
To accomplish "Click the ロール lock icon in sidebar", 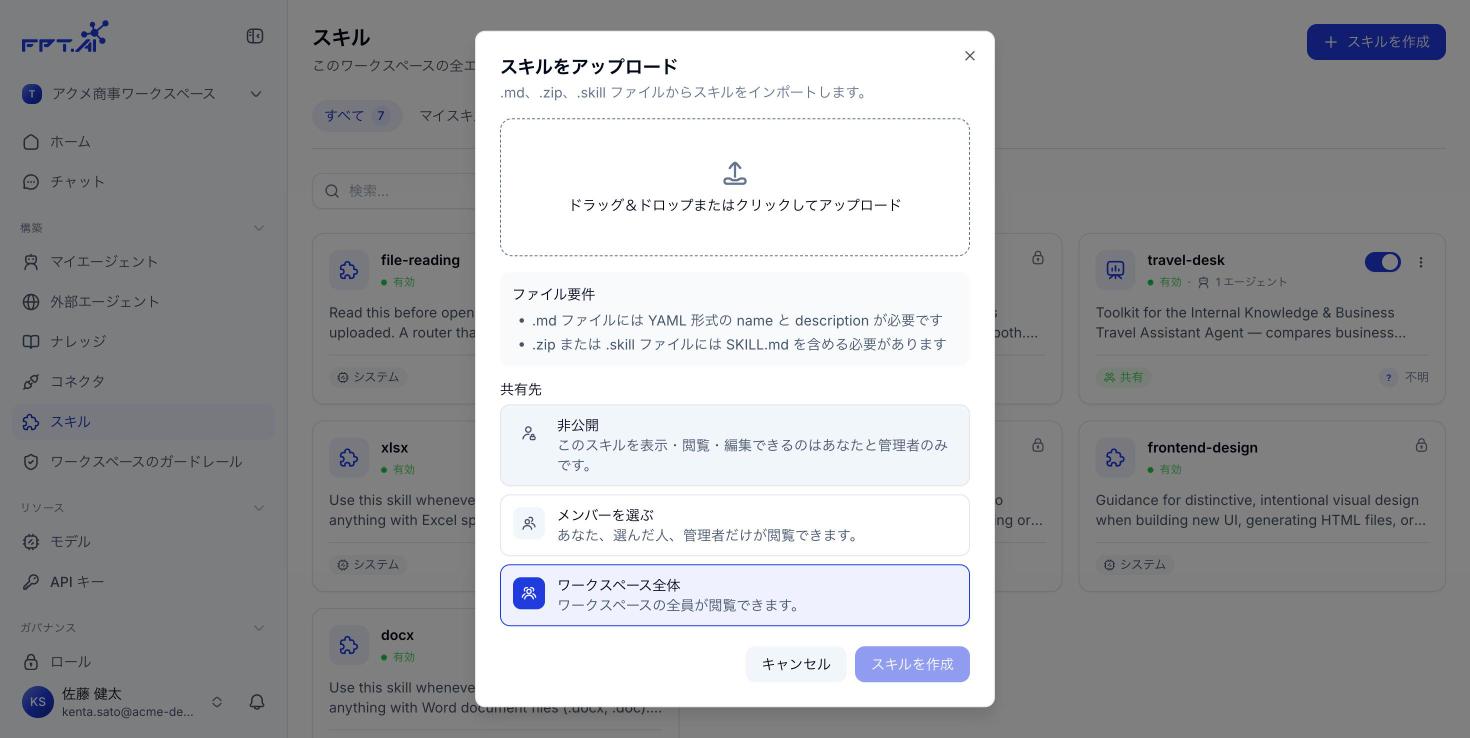I will pyautogui.click(x=31, y=662).
